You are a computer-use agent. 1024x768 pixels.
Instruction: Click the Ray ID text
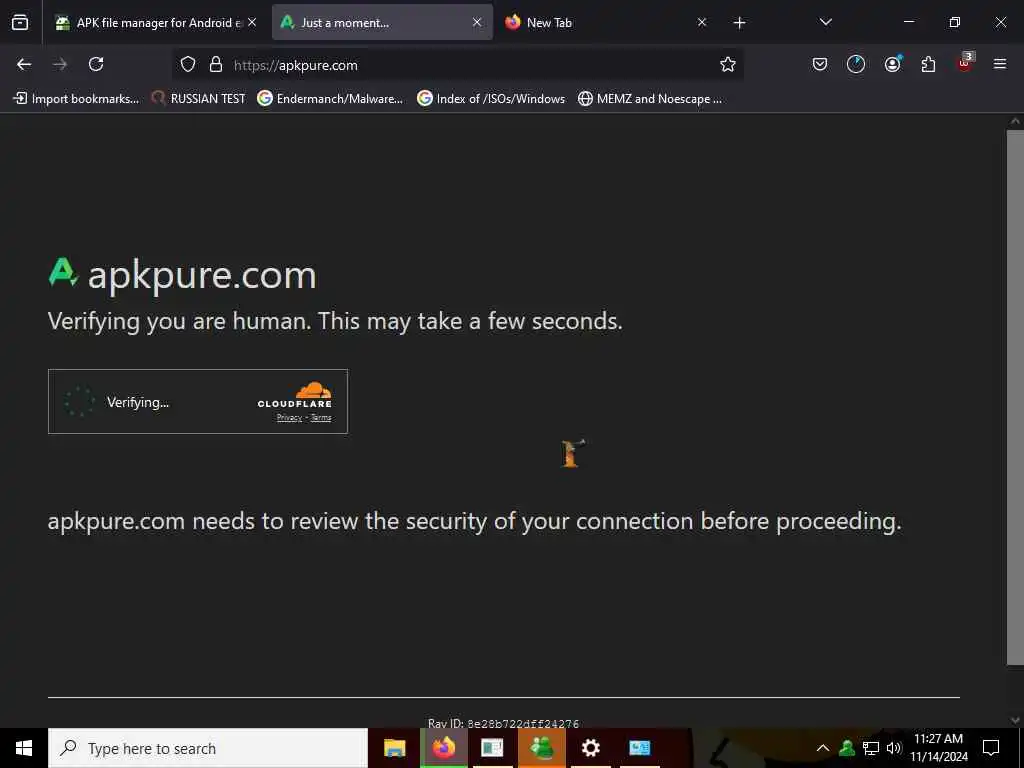pyautogui.click(x=504, y=724)
